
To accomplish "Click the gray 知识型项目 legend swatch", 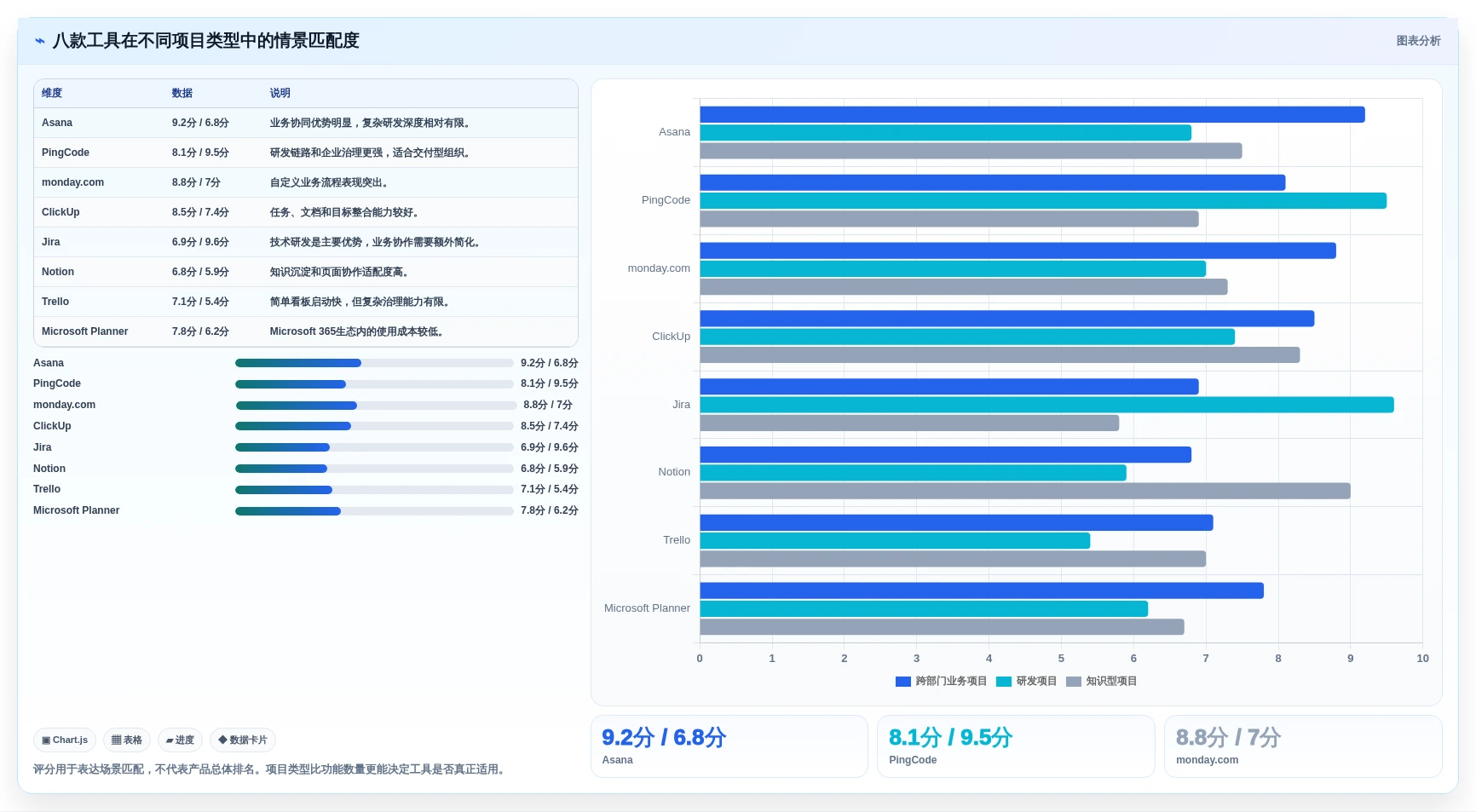I will 1074,682.
